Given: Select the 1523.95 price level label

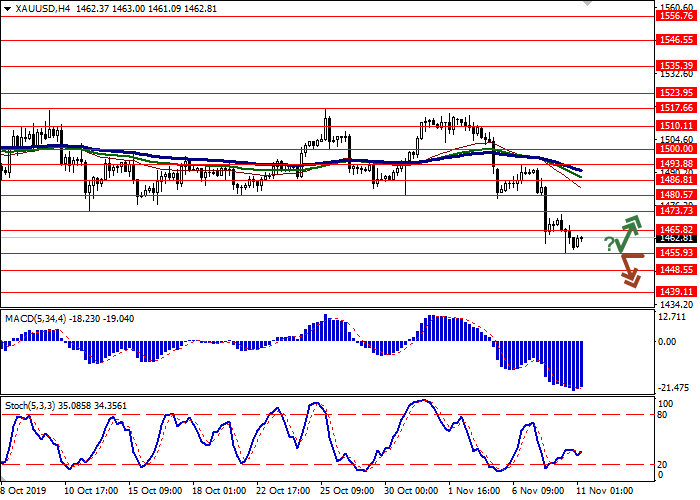Looking at the screenshot, I should tap(676, 92).
